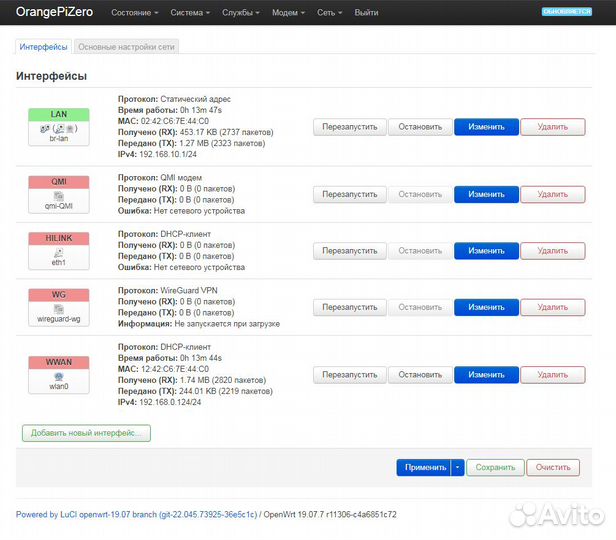The height and width of the screenshot is (540, 616).
Task: Click the WWAN IPv4 address 192.168.0.124/24
Action: [x=170, y=402]
